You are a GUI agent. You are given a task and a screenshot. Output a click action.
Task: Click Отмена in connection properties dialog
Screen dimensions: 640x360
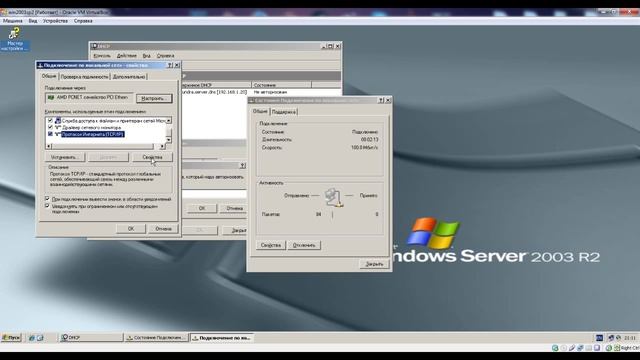163,229
